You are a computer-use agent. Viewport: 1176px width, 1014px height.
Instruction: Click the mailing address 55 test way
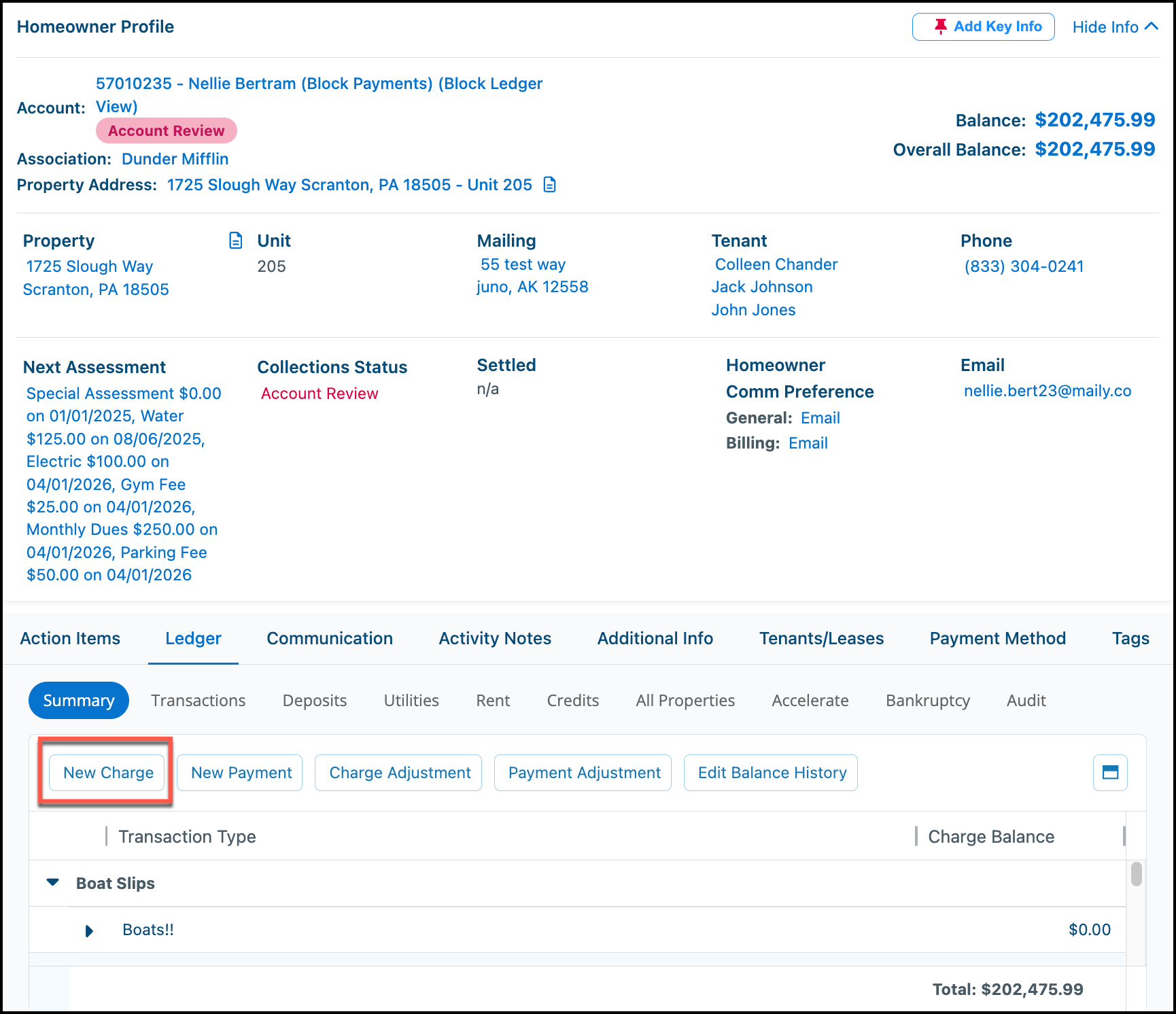point(523,264)
